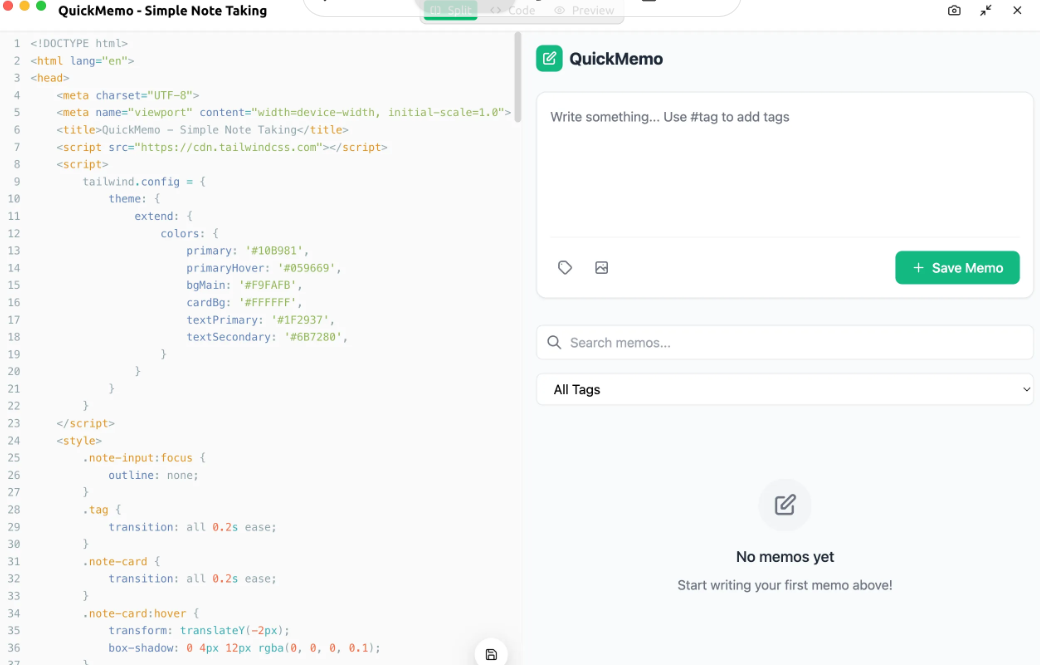
Task: Switch to the Split view tab
Action: click(451, 11)
